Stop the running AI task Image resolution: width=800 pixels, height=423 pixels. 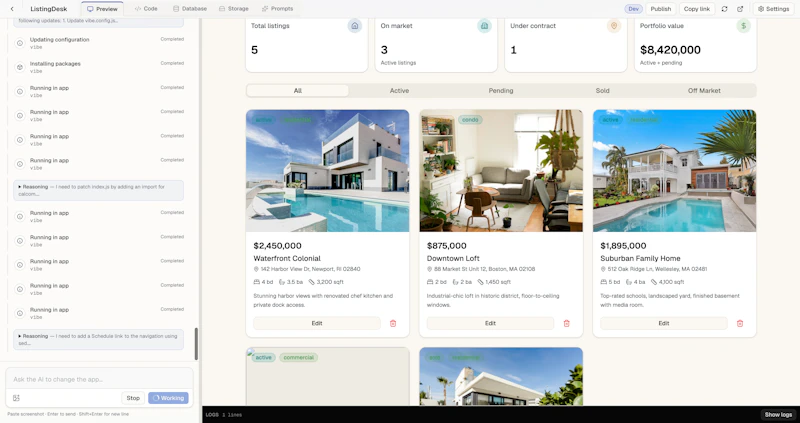[x=133, y=398]
